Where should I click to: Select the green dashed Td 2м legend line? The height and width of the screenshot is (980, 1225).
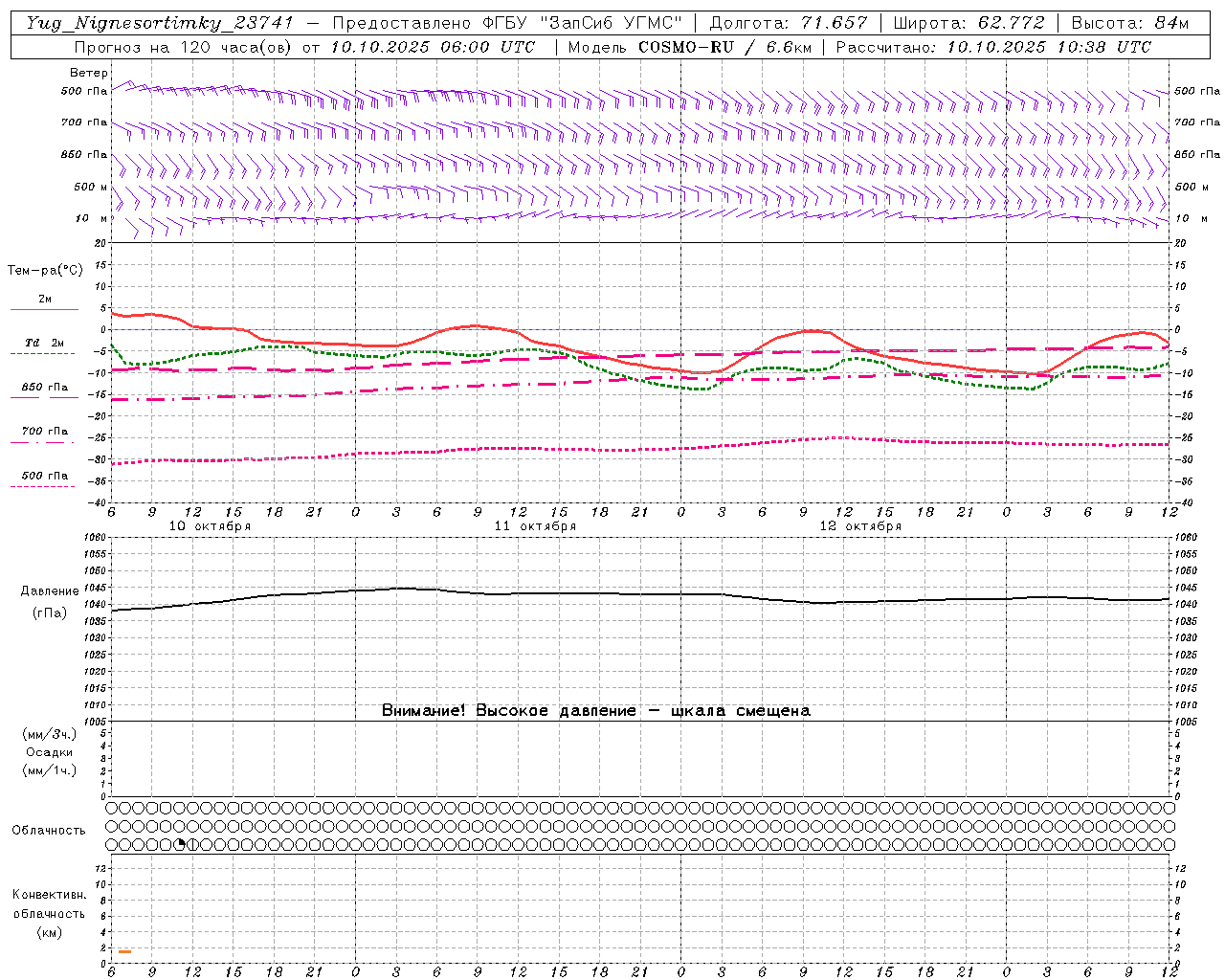pos(42,354)
